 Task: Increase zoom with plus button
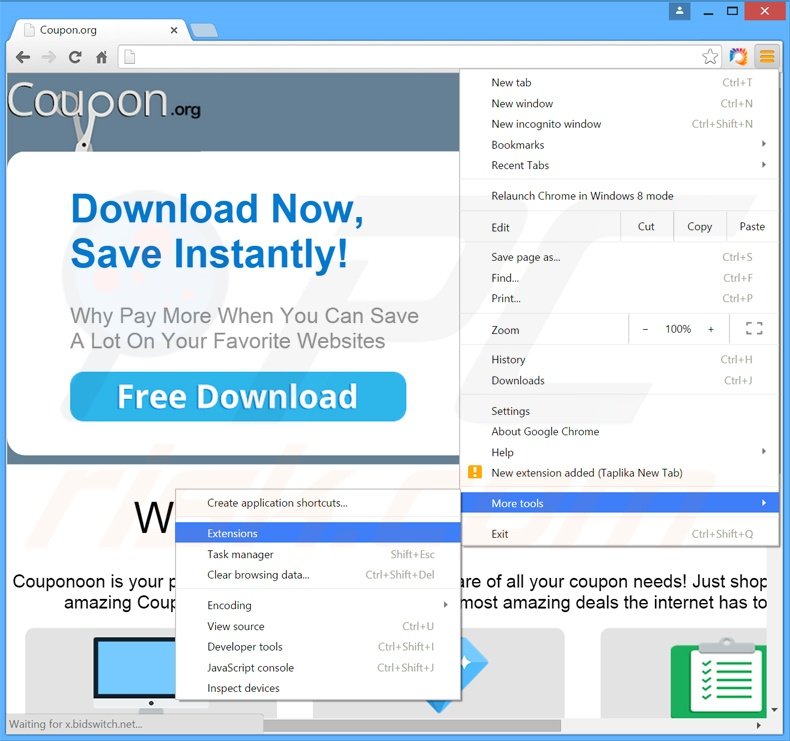[711, 329]
